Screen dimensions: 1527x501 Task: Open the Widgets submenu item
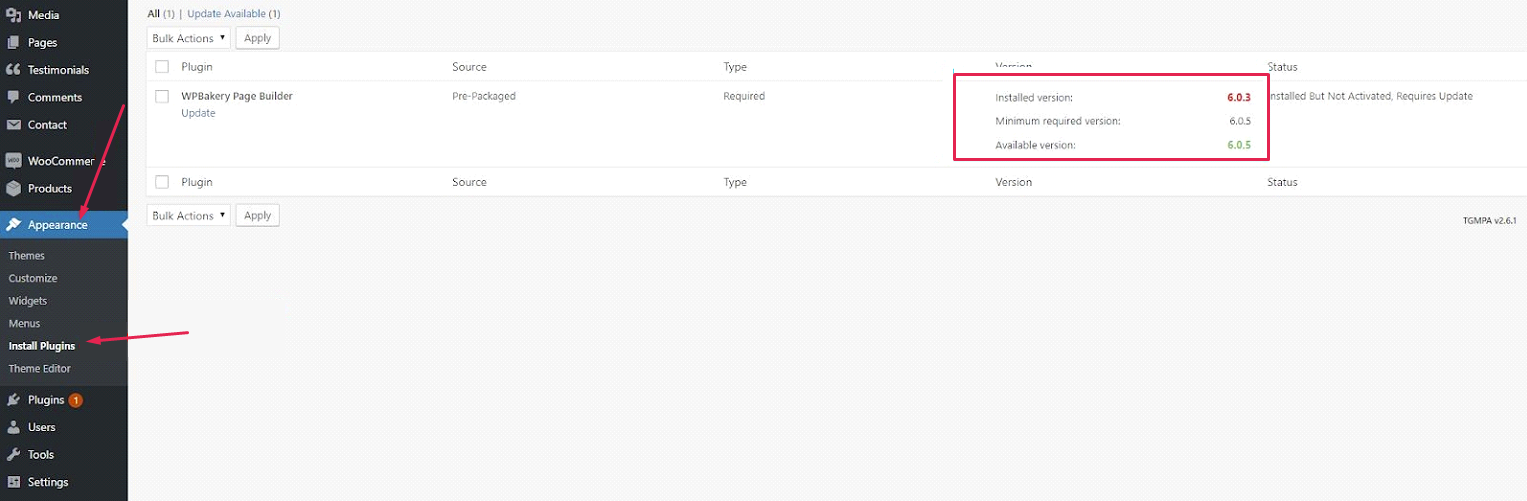tap(28, 301)
